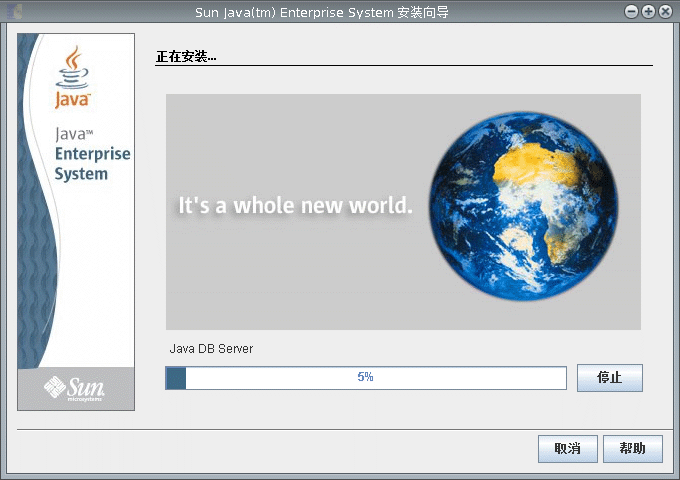The width and height of the screenshot is (680, 480).
Task: Click the "Java DB Server" status text
Action: pos(211,349)
